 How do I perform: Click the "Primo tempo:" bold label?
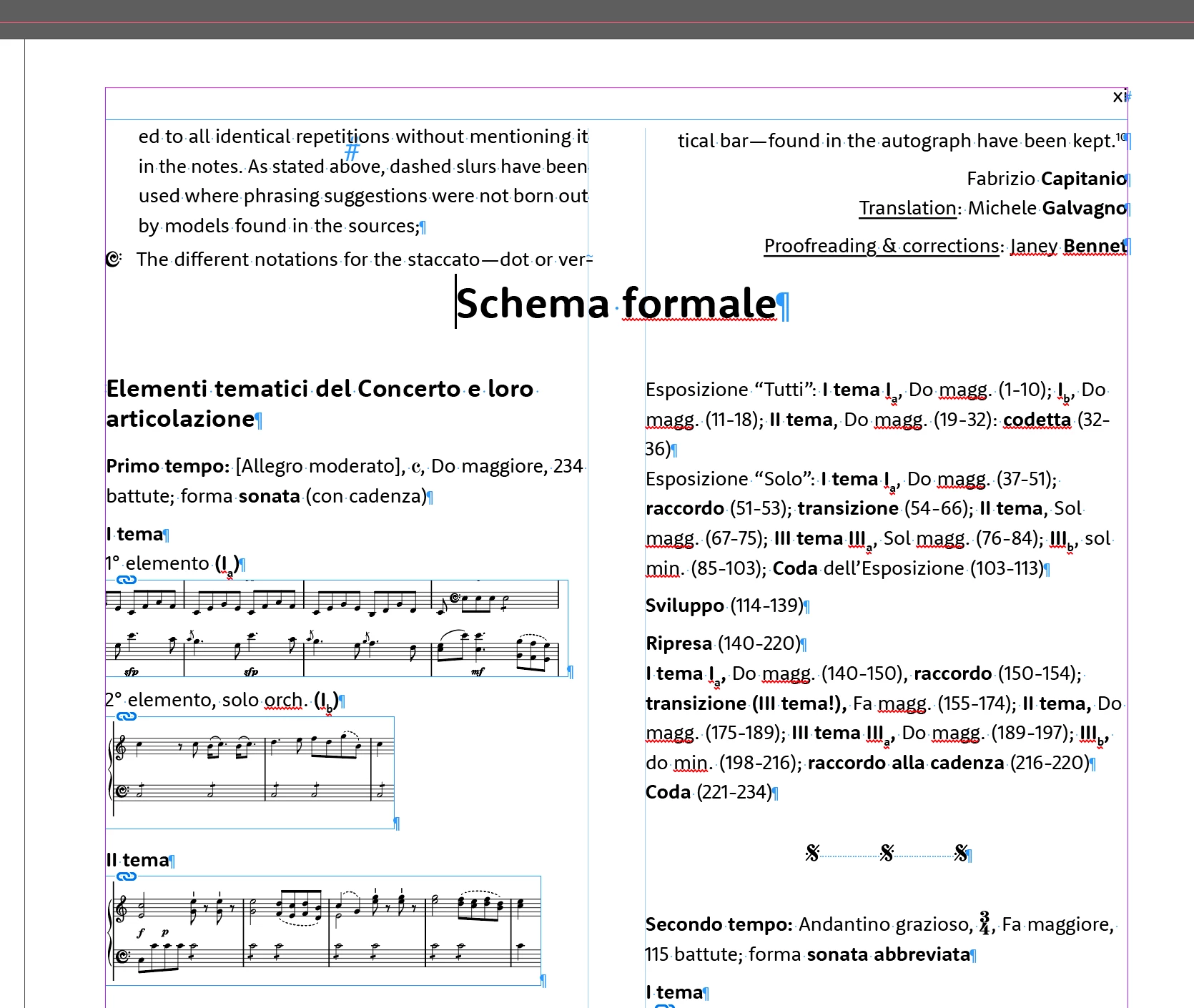(x=168, y=466)
